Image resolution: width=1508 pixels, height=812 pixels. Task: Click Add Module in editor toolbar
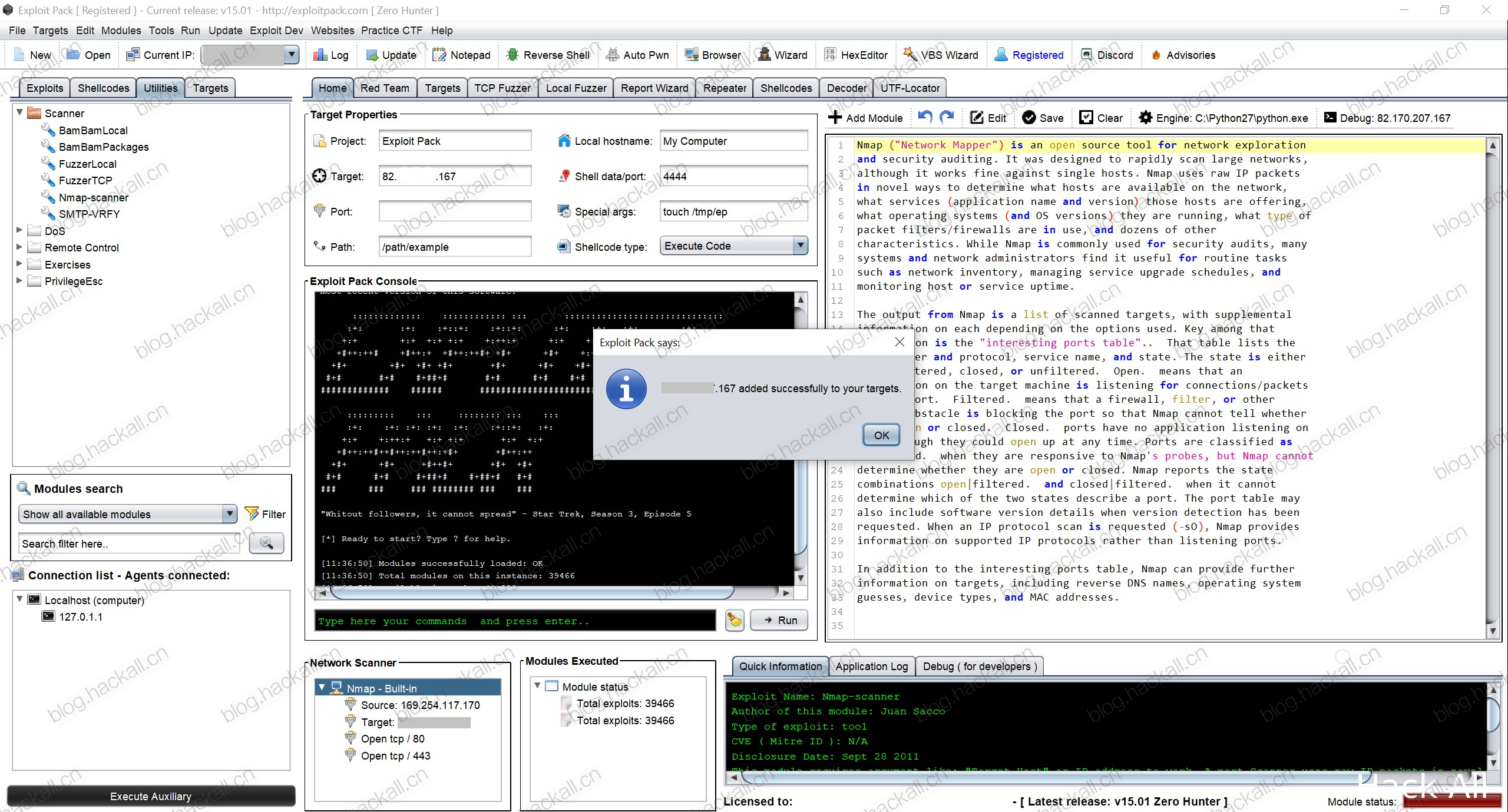[865, 118]
